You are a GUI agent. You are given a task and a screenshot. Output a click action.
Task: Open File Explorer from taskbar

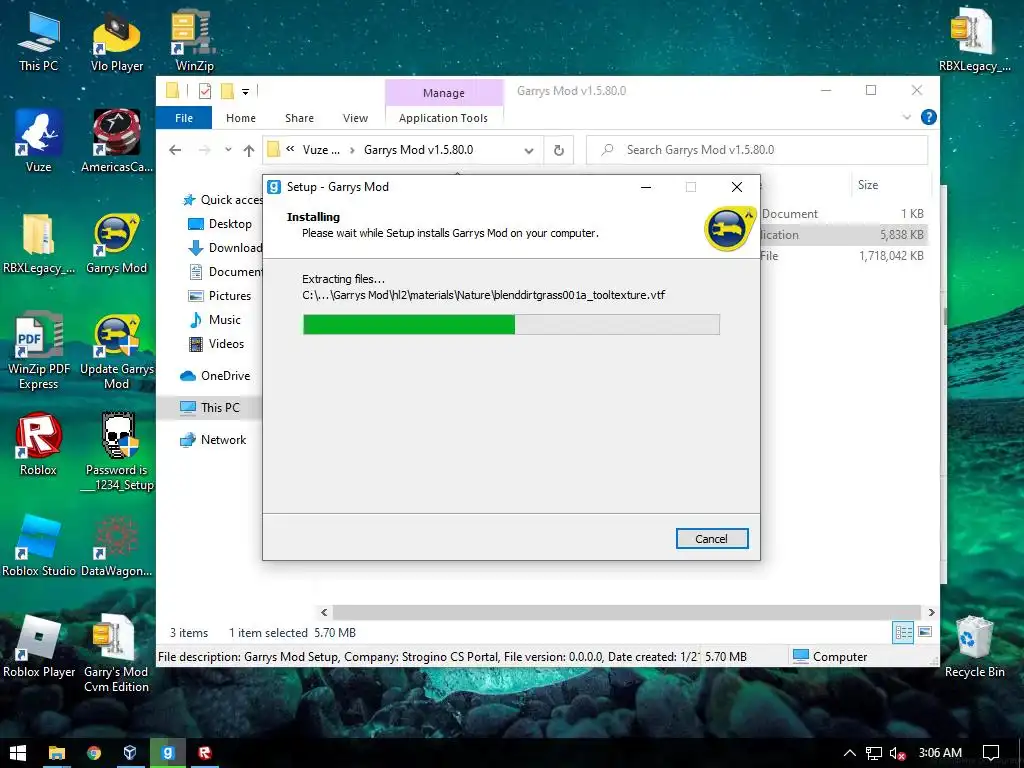57,753
